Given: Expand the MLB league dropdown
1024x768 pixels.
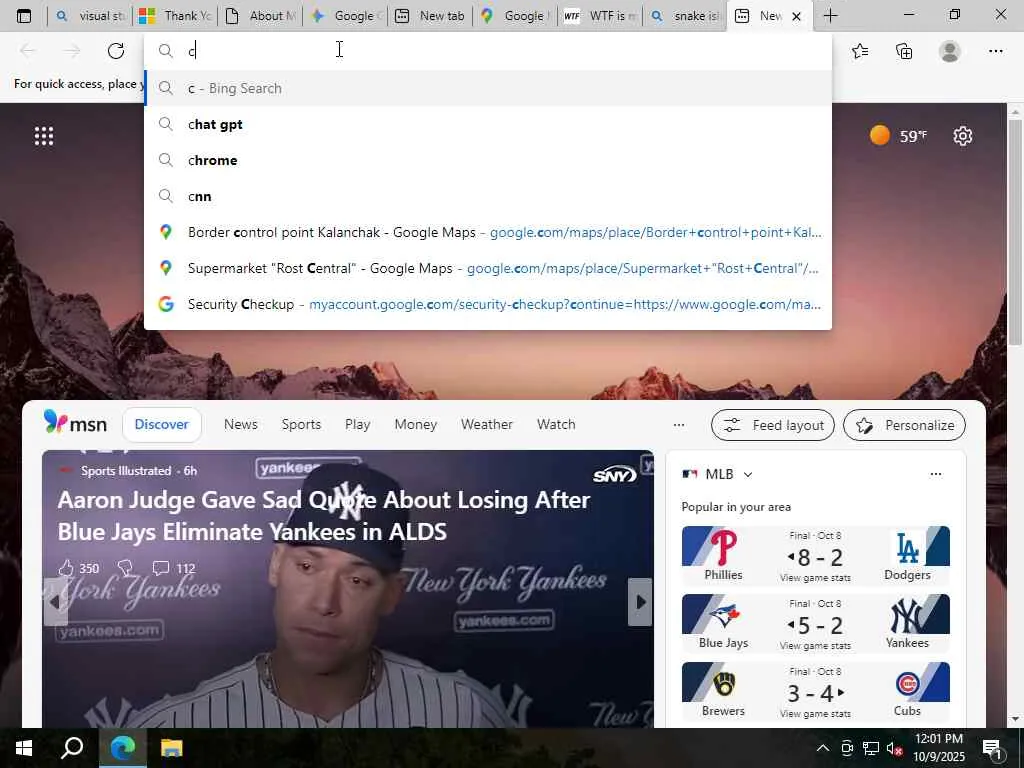Looking at the screenshot, I should pyautogui.click(x=748, y=474).
